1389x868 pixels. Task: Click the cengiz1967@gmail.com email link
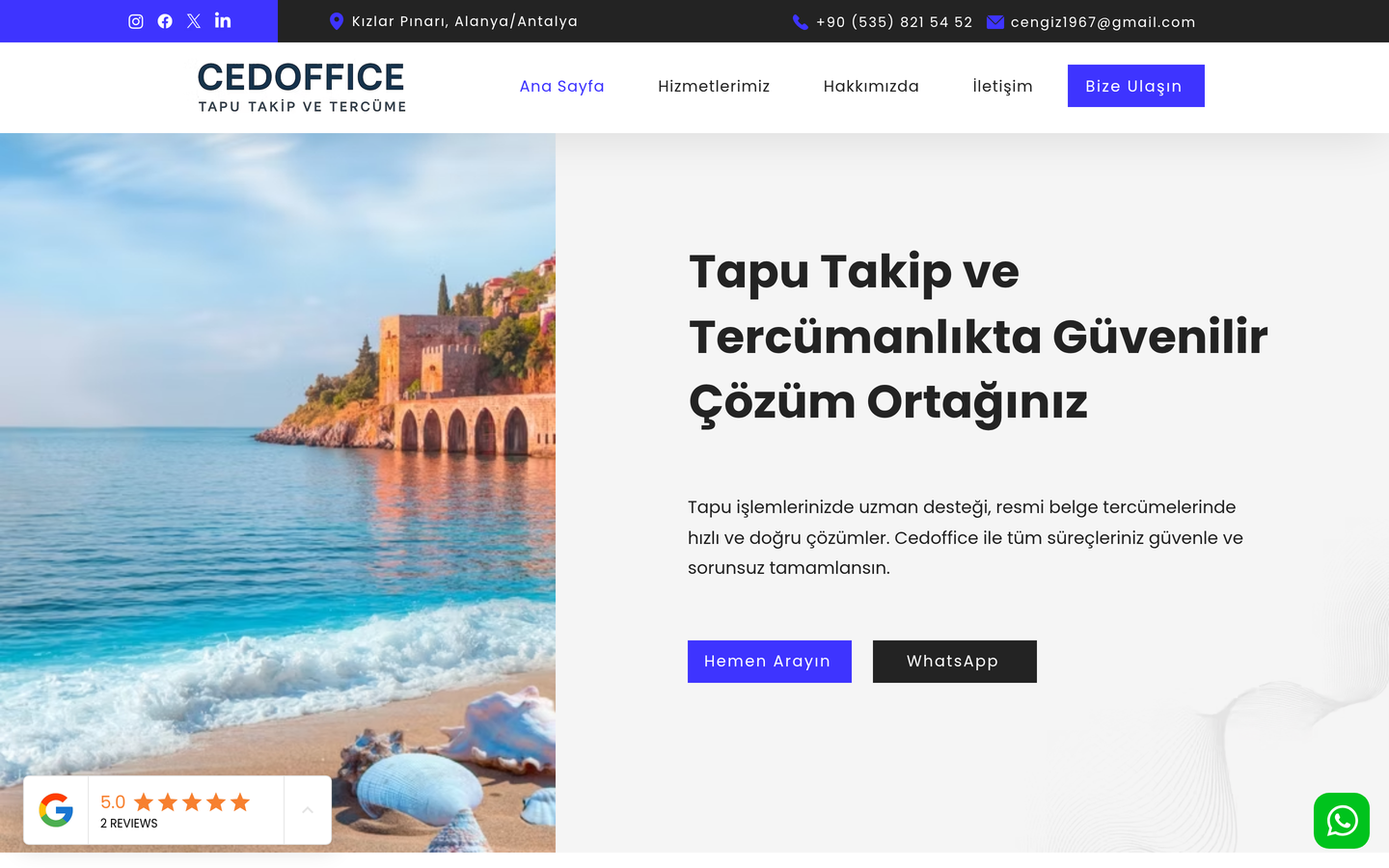(x=1103, y=22)
